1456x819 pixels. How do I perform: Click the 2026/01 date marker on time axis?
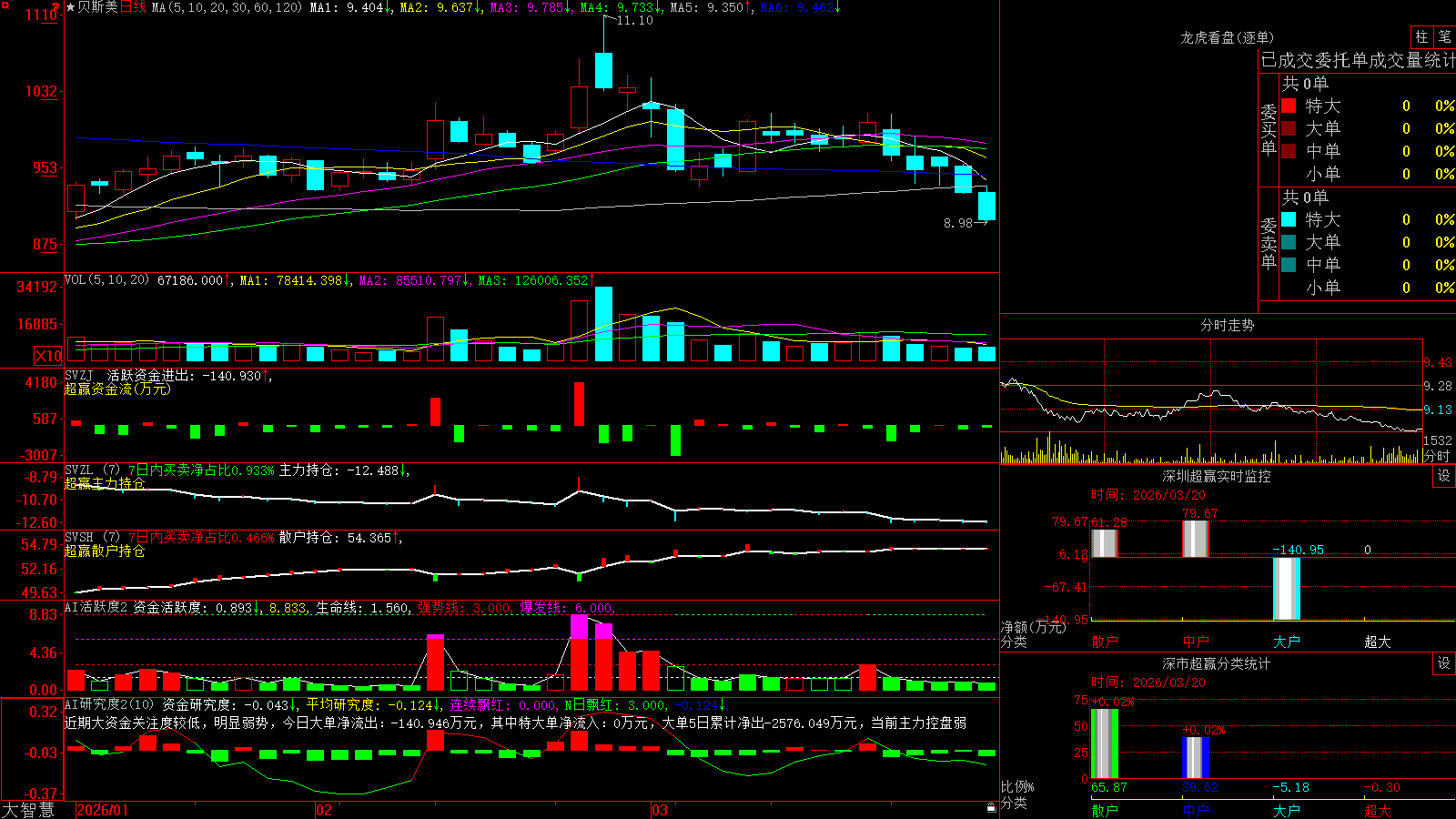[103, 810]
